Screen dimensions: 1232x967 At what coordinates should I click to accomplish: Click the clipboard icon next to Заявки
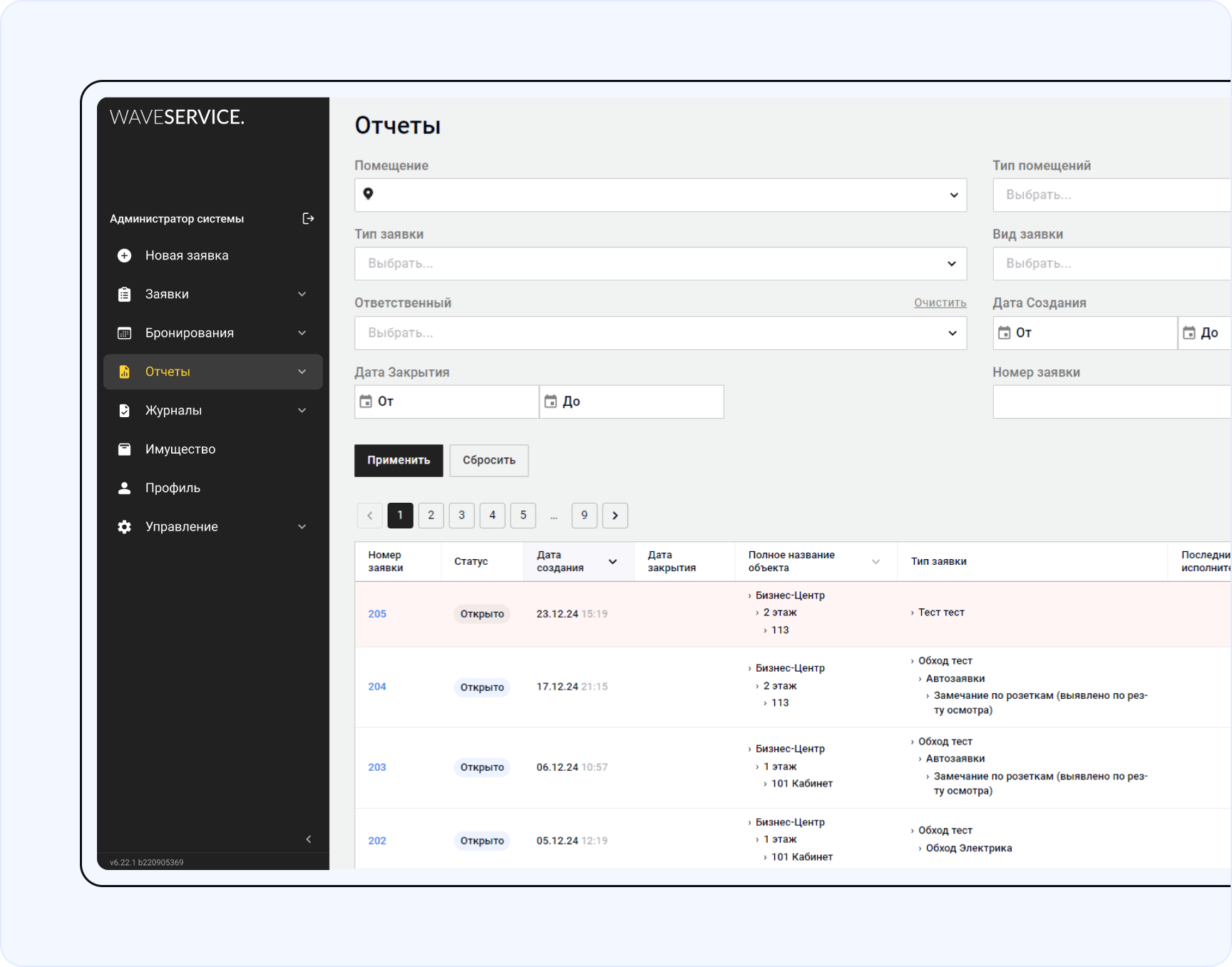pos(124,295)
